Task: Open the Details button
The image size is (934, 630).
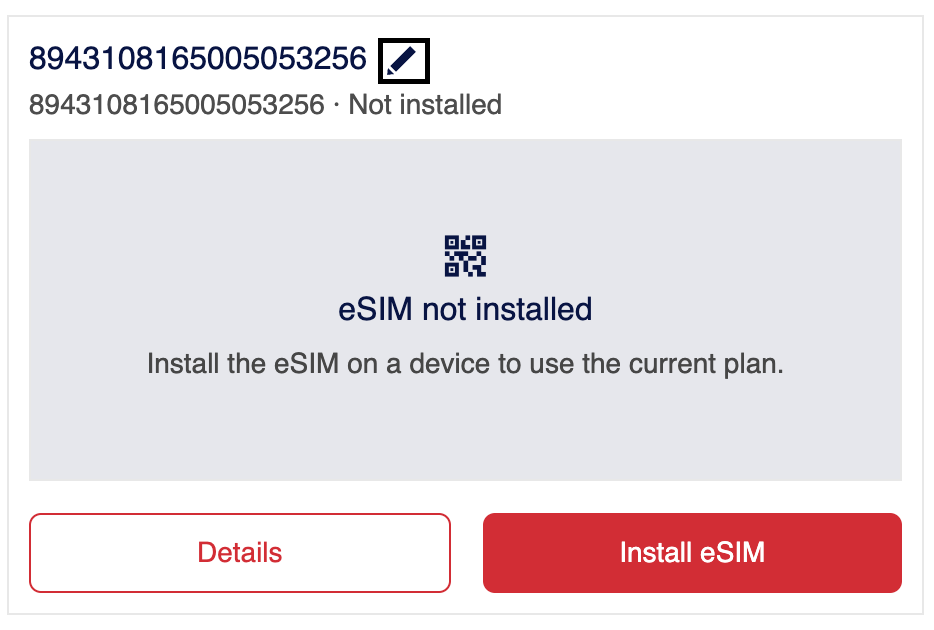Action: 240,553
